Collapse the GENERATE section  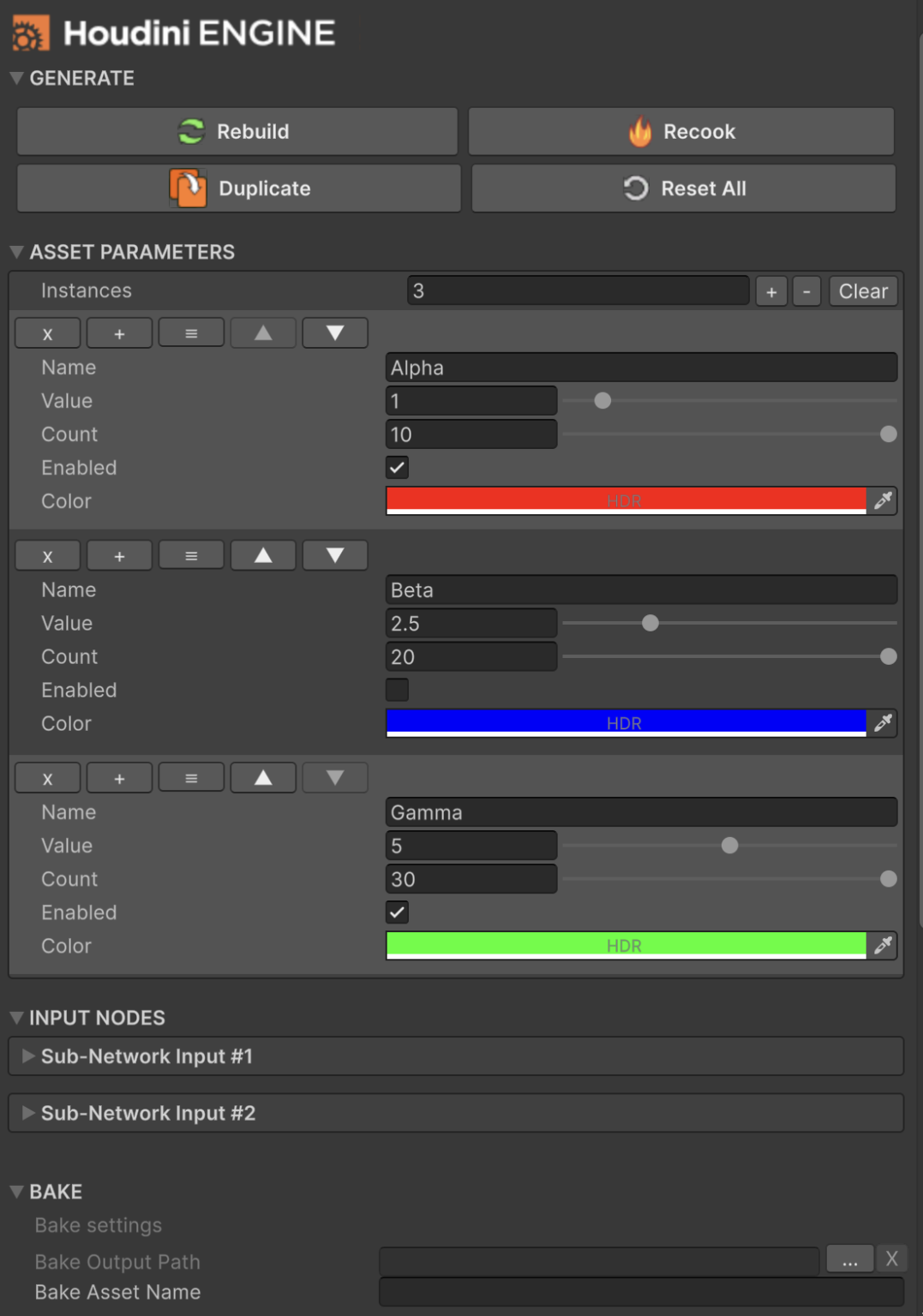(x=16, y=78)
